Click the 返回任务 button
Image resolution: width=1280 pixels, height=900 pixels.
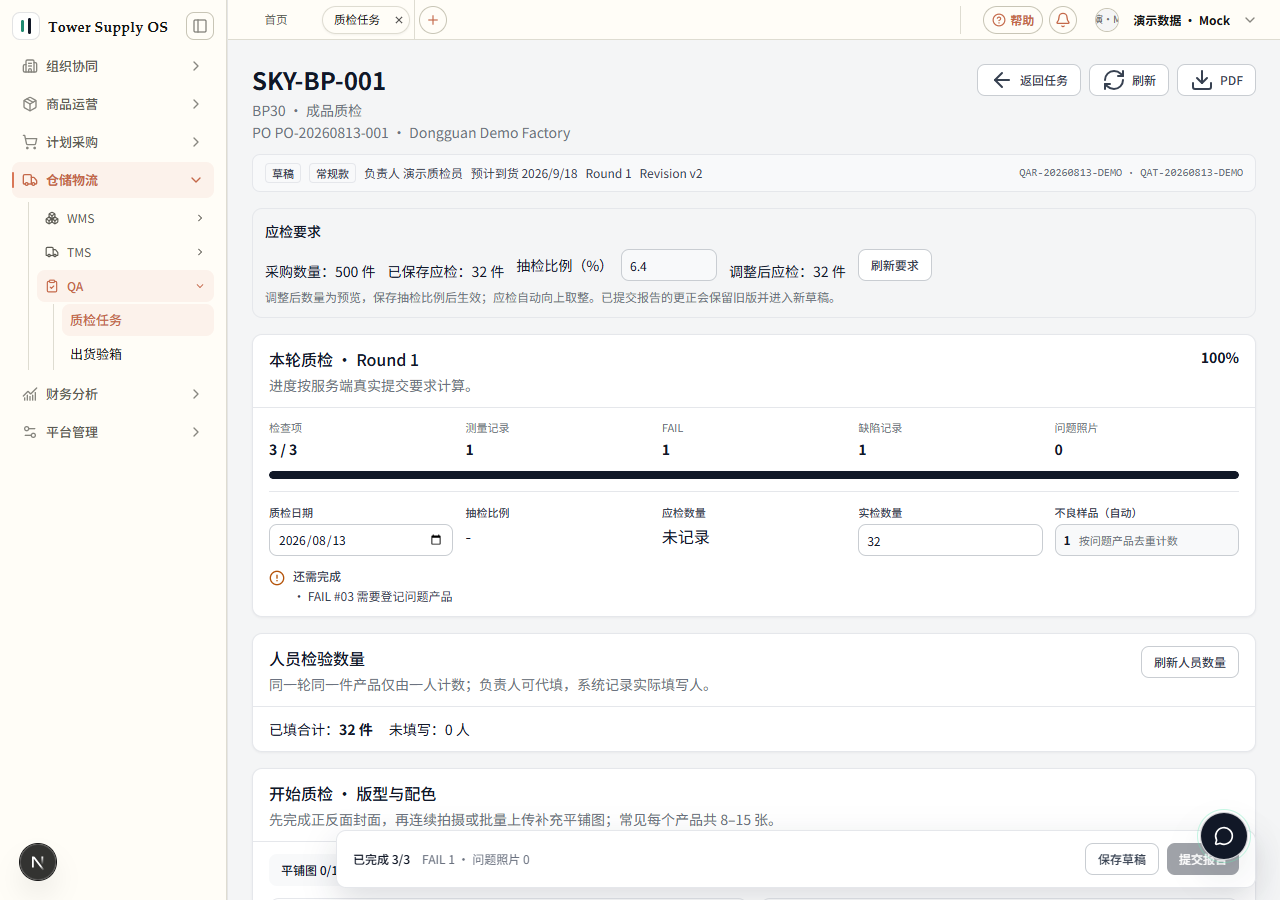coord(1029,80)
